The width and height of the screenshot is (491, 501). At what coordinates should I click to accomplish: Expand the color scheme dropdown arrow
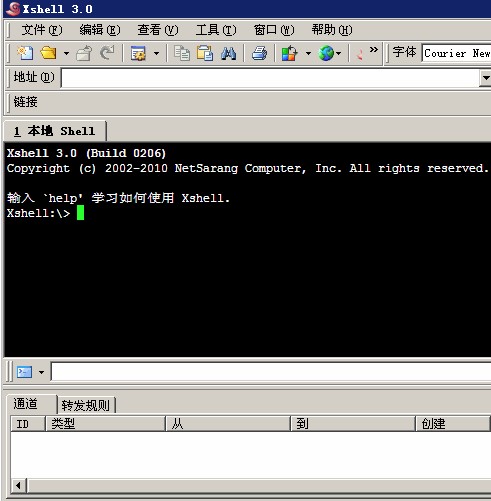pyautogui.click(x=308, y=53)
